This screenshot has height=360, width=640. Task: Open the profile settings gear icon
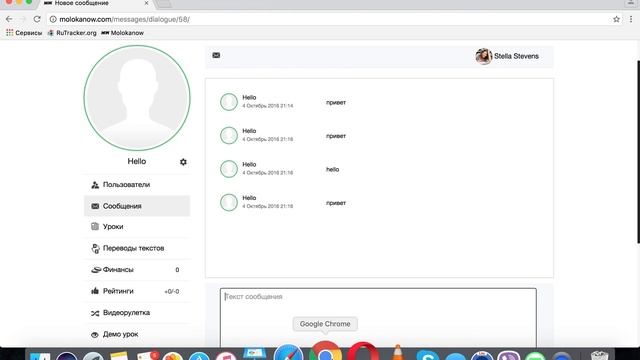[x=183, y=162]
